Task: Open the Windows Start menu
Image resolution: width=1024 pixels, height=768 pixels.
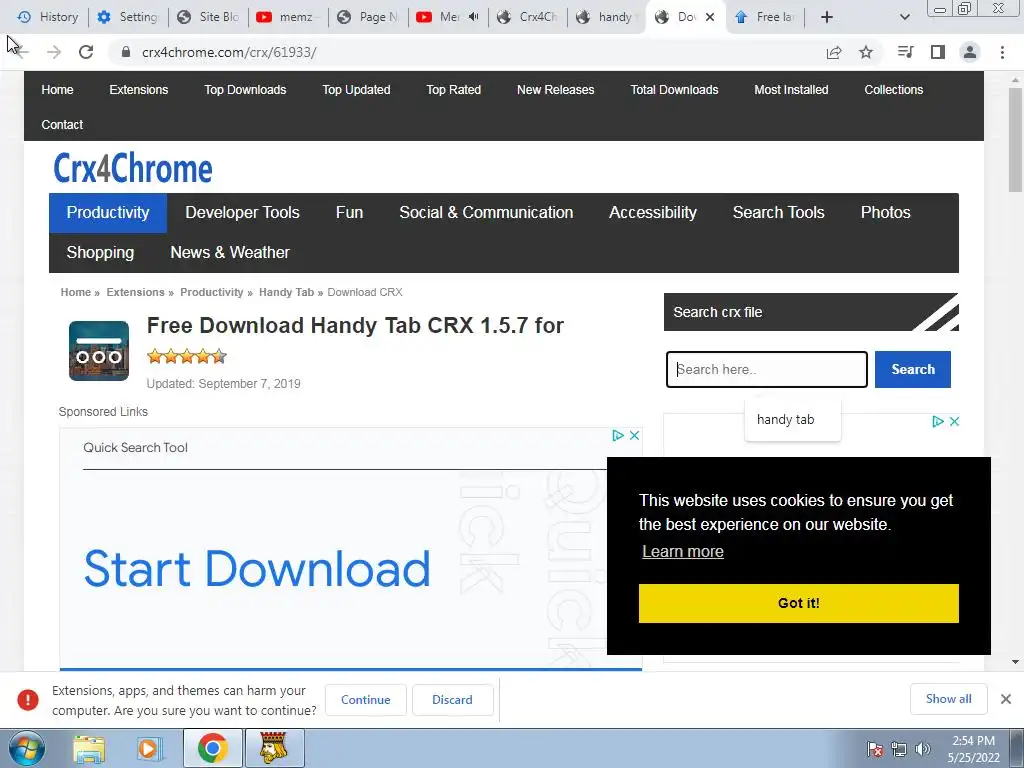Action: tap(25, 748)
